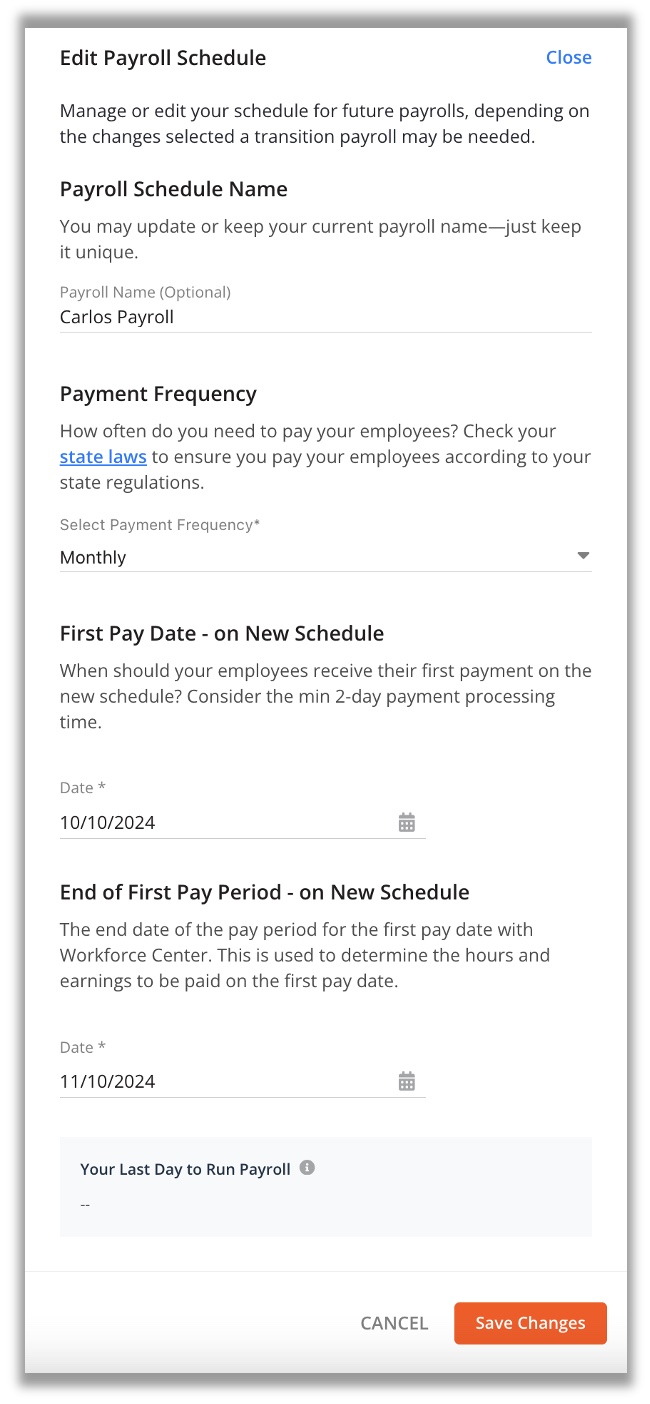Expand the Payment Frequency dropdown arrow
The height and width of the screenshot is (1404, 650).
tap(584, 556)
